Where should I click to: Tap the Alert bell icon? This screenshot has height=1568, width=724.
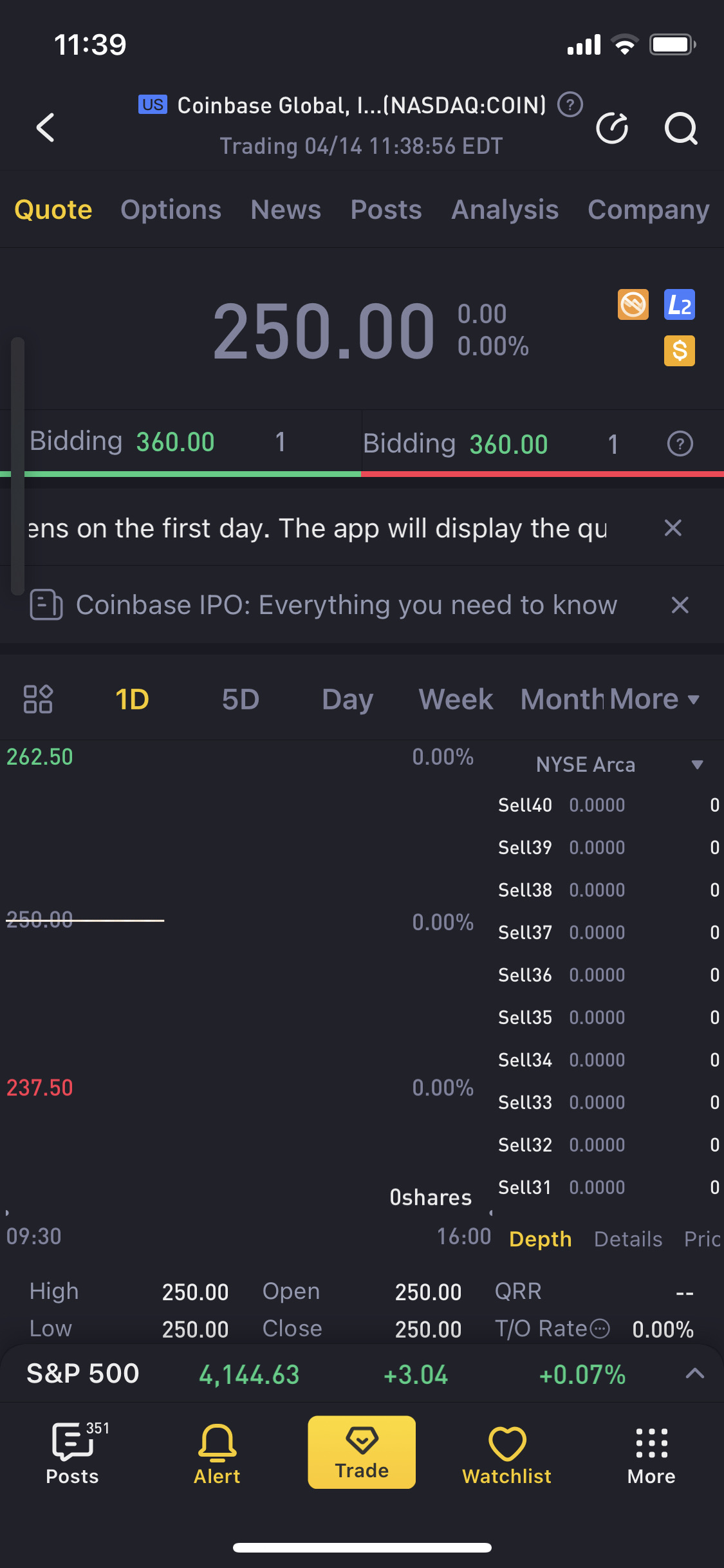(x=217, y=1453)
